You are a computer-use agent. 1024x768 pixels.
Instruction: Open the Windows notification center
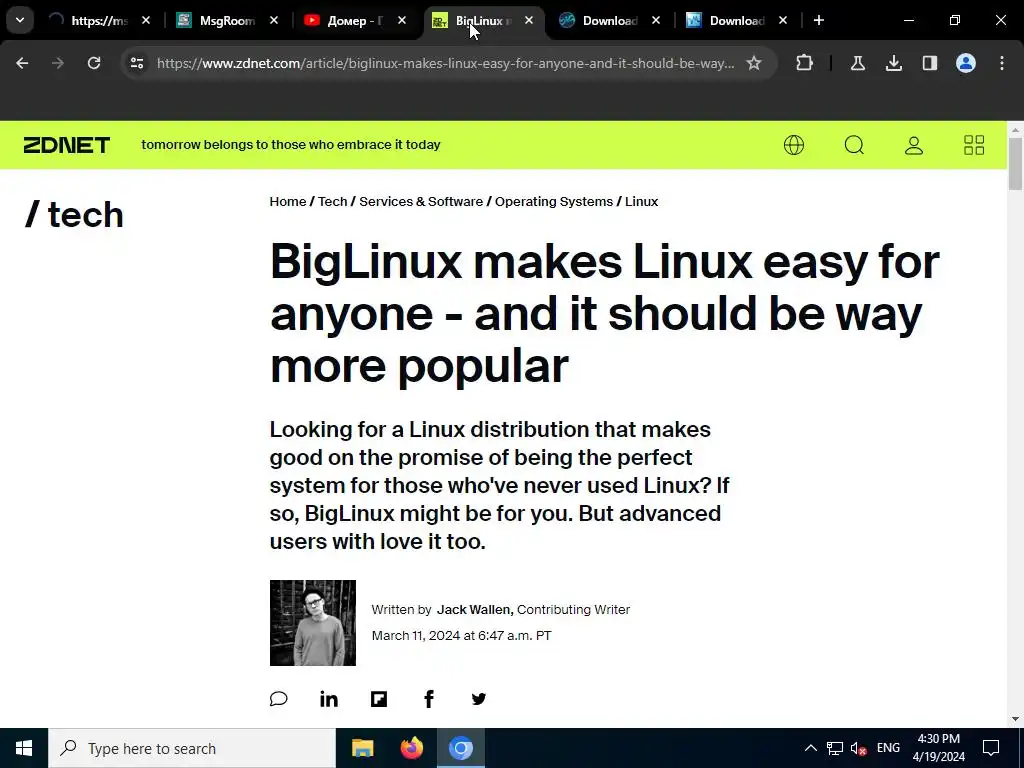click(991, 748)
